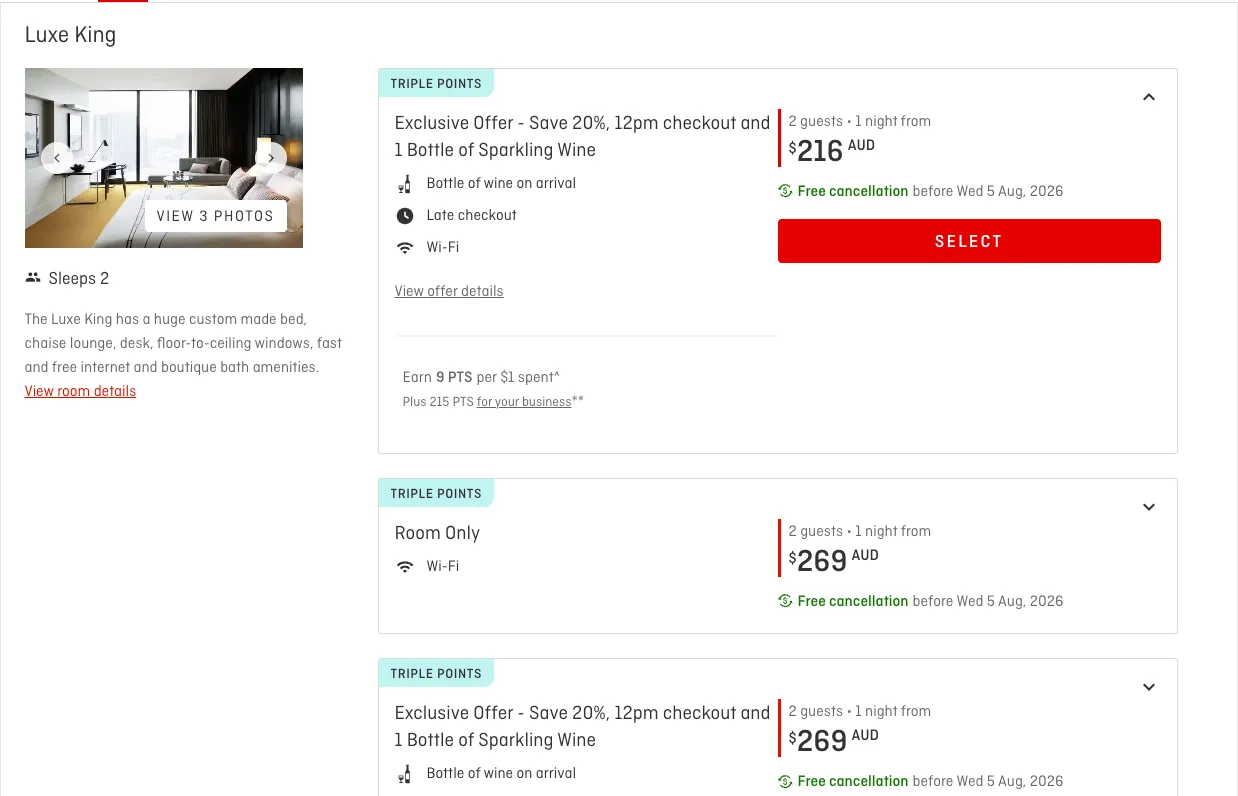
Task: Click the Sleeps 2 guests icon
Action: 33,278
